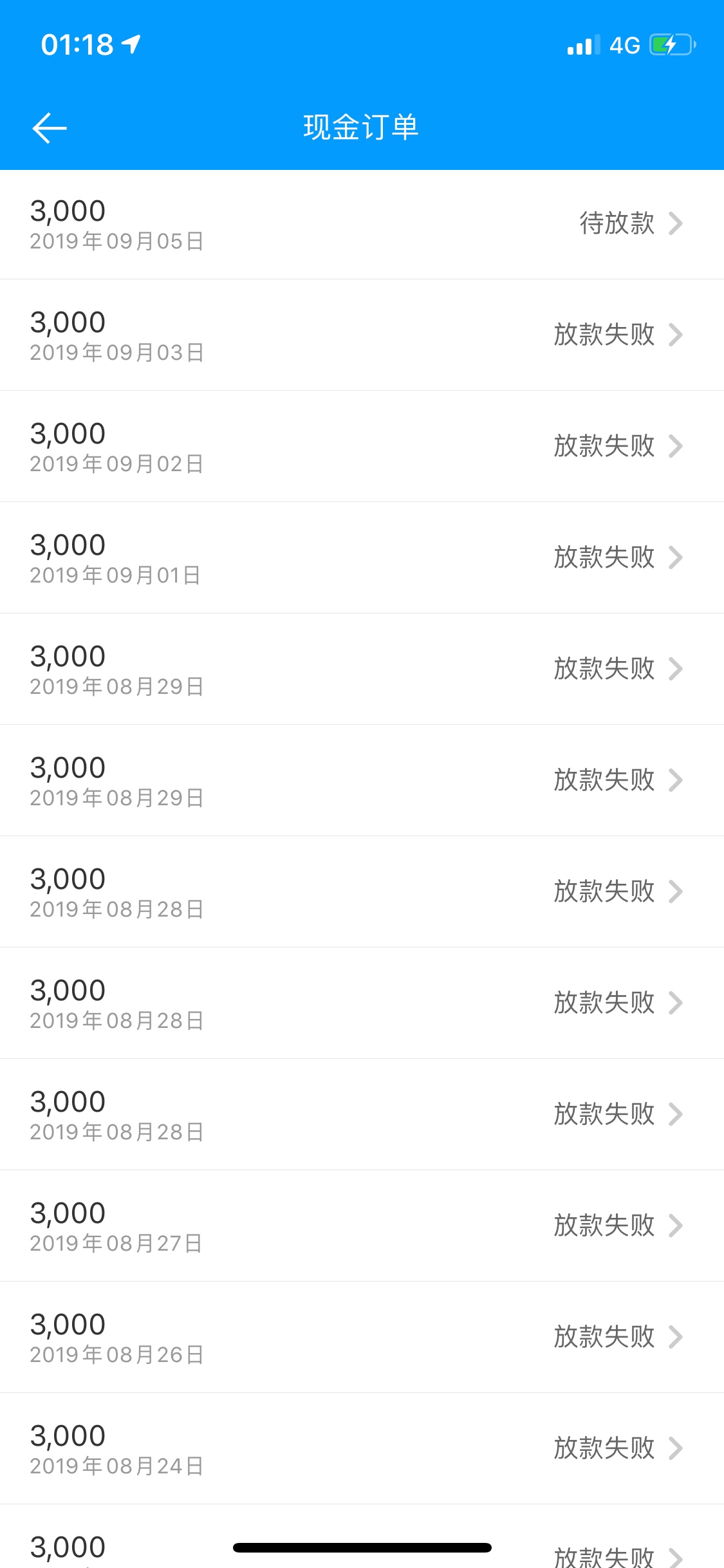Open chevron for 09月05日 pending order
Screen dimensions: 724x1568
675,223
